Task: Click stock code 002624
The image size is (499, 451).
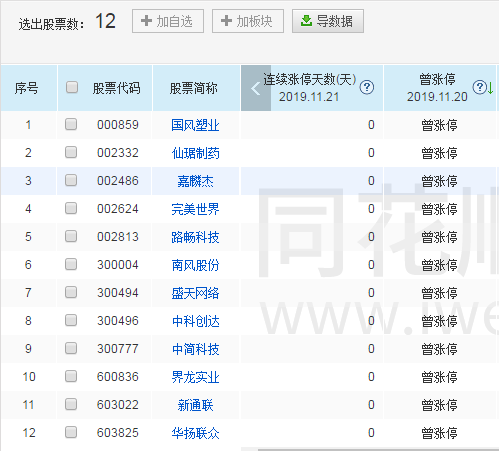Action: [118, 209]
